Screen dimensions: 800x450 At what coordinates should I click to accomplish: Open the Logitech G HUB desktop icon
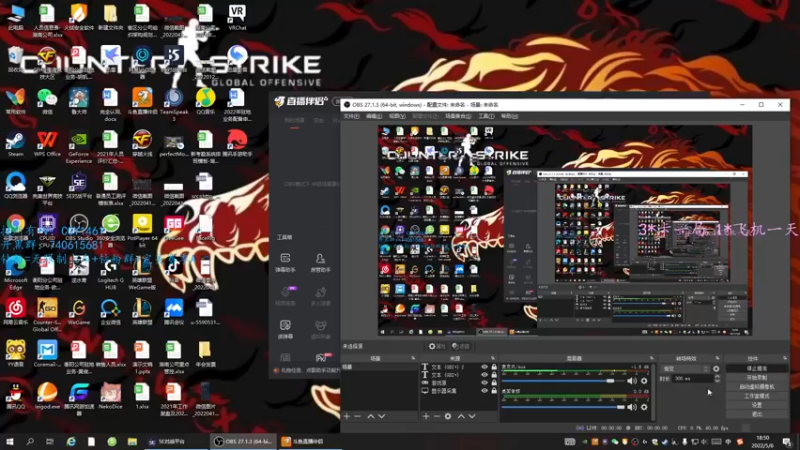coord(110,273)
